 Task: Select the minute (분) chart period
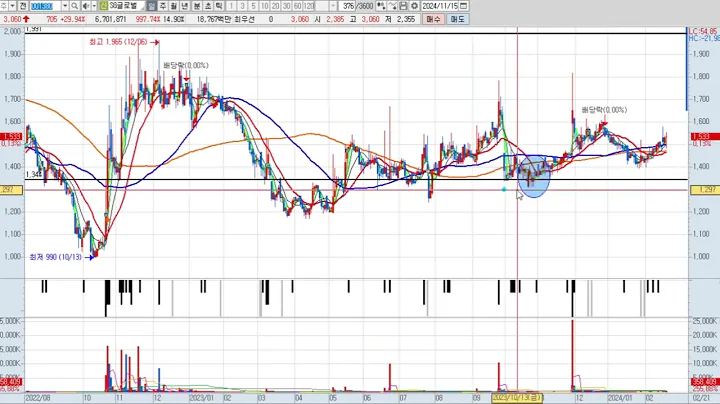pos(197,6)
